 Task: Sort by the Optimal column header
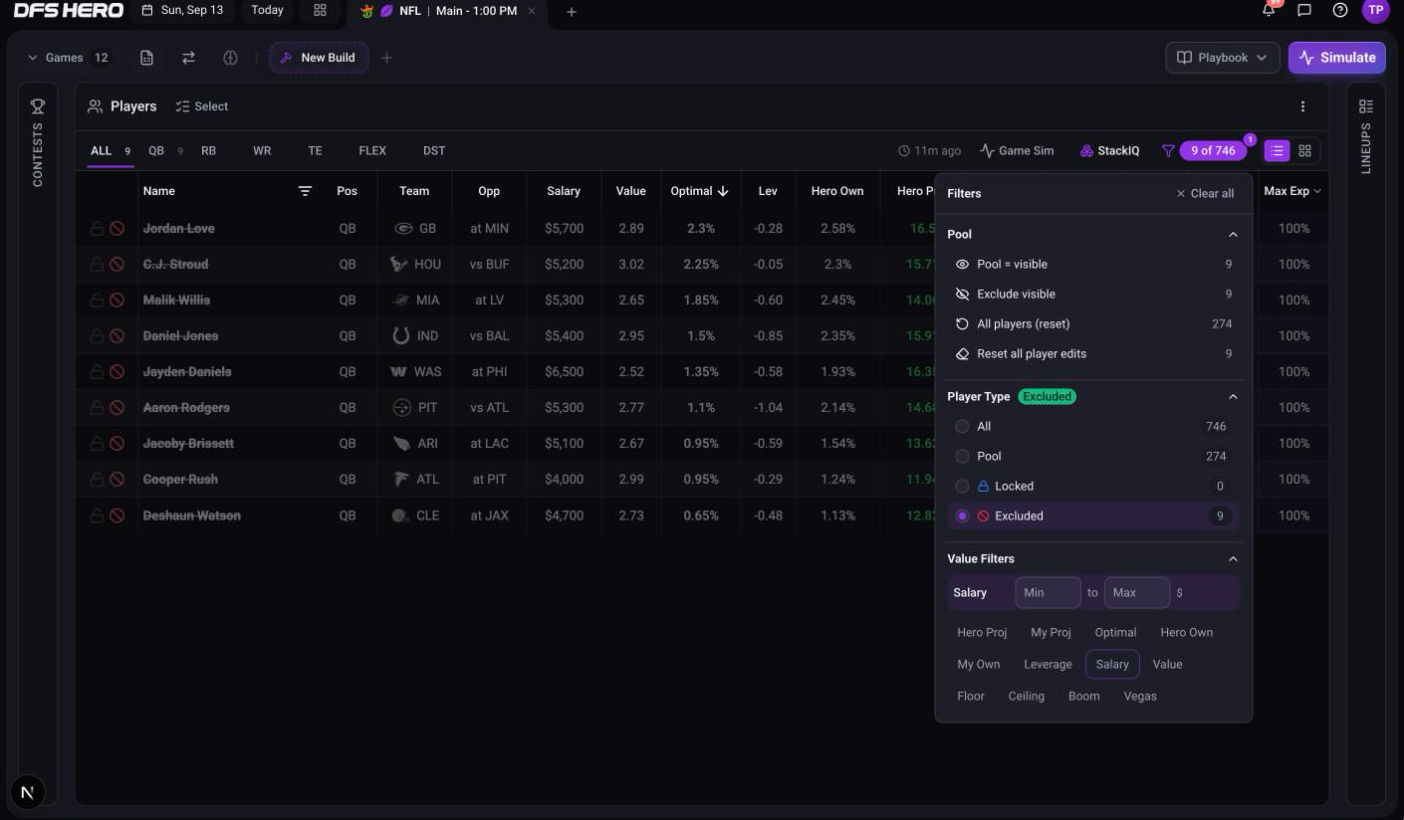[x=699, y=191]
